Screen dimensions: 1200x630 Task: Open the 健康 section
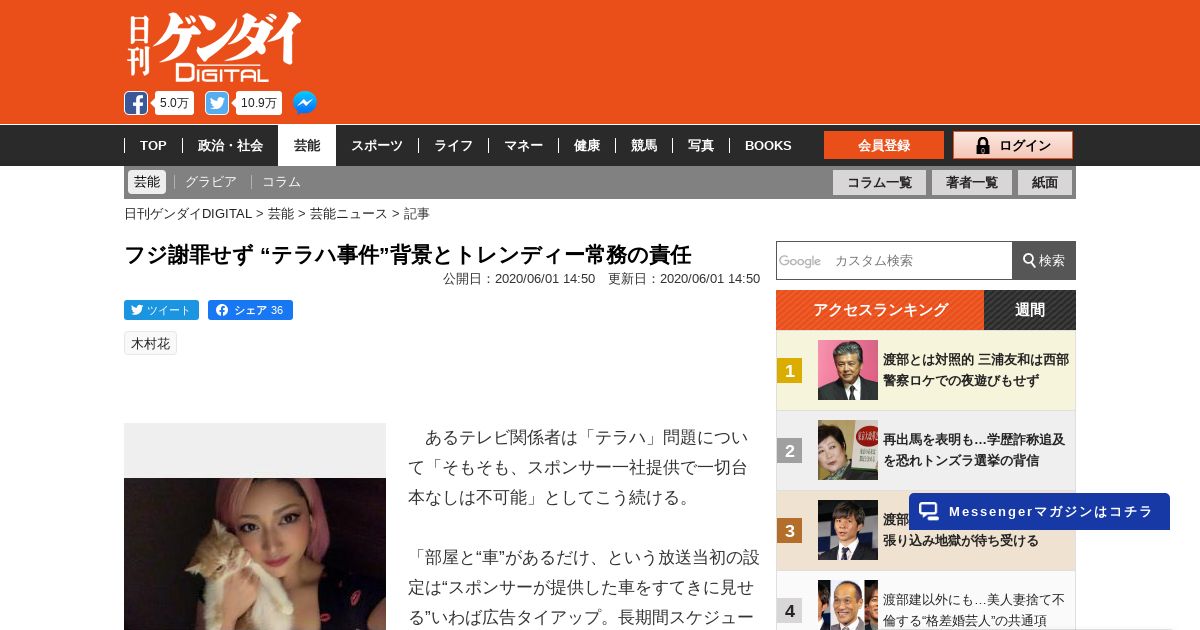587,146
